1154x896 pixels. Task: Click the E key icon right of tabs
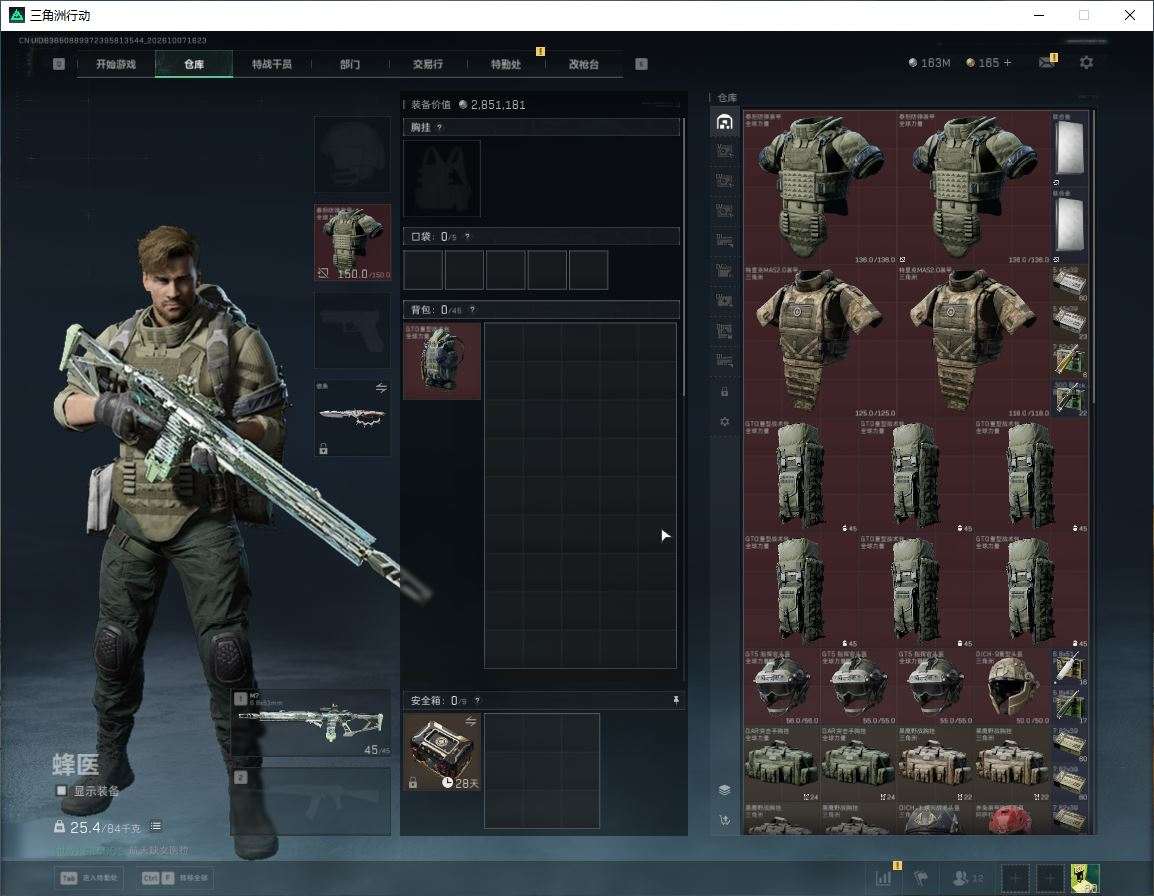[641, 64]
